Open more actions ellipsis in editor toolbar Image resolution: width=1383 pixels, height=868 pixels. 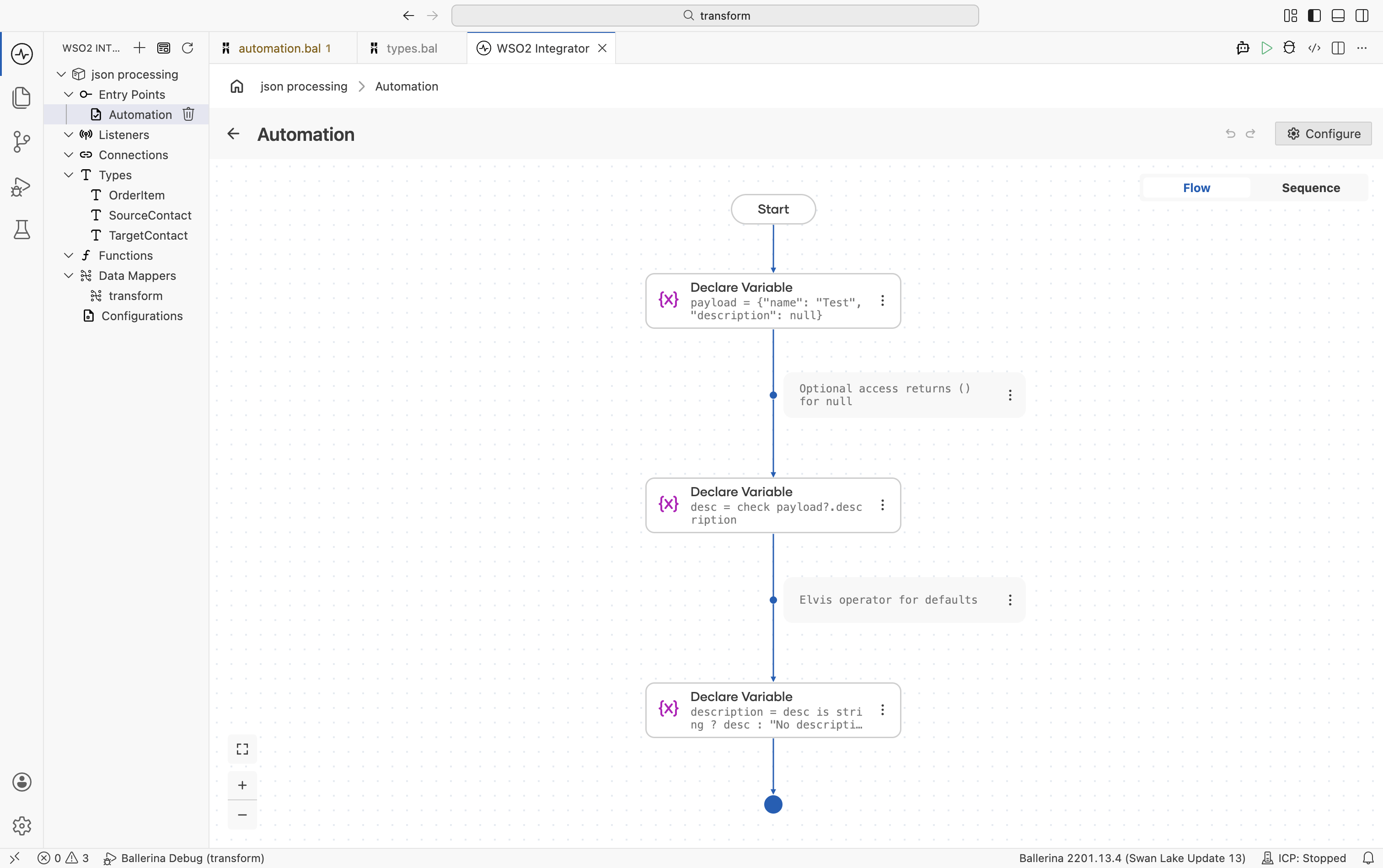1362,48
